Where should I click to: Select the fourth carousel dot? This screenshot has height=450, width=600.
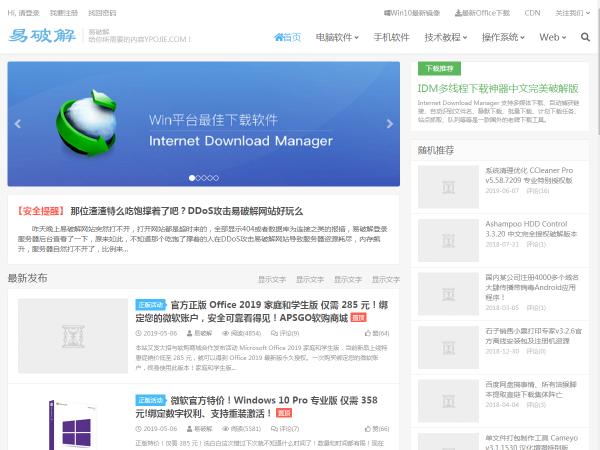pyautogui.click(x=210, y=178)
